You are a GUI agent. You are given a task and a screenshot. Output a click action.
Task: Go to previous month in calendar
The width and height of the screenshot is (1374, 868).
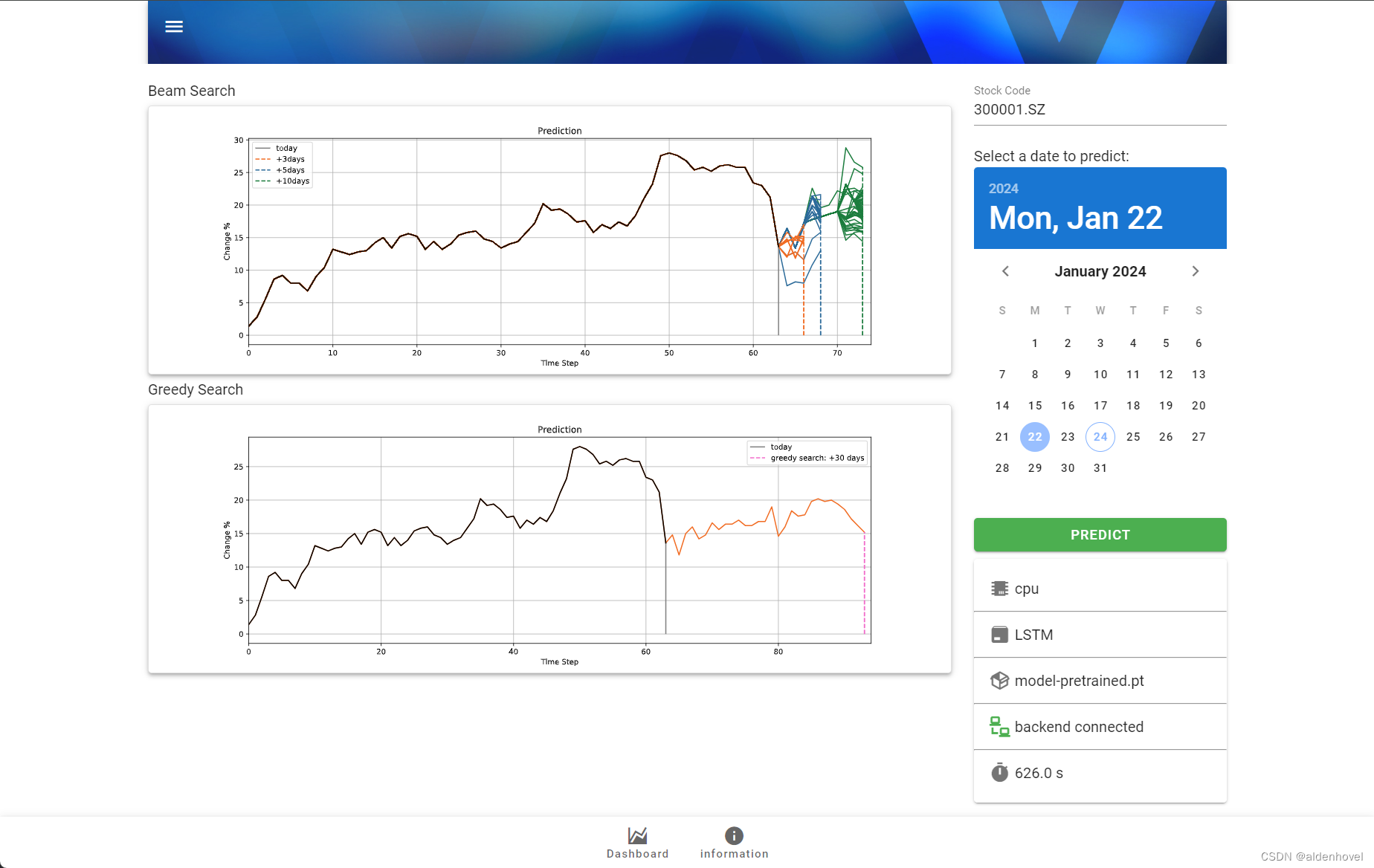click(1005, 271)
